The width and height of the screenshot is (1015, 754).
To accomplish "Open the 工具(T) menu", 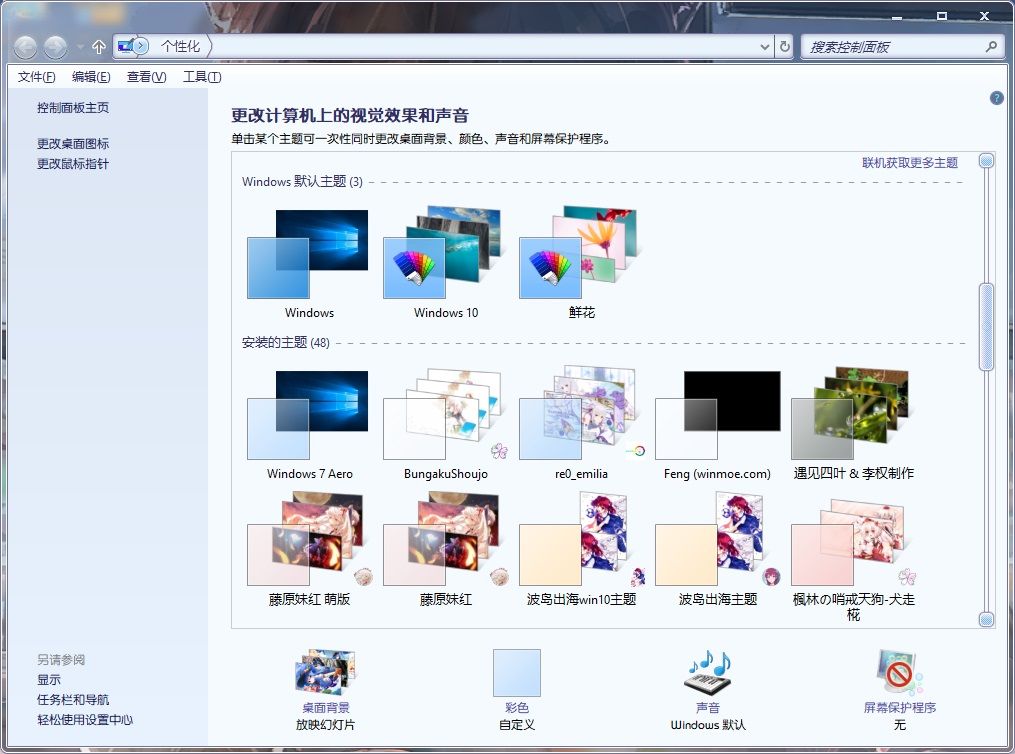I will [202, 77].
